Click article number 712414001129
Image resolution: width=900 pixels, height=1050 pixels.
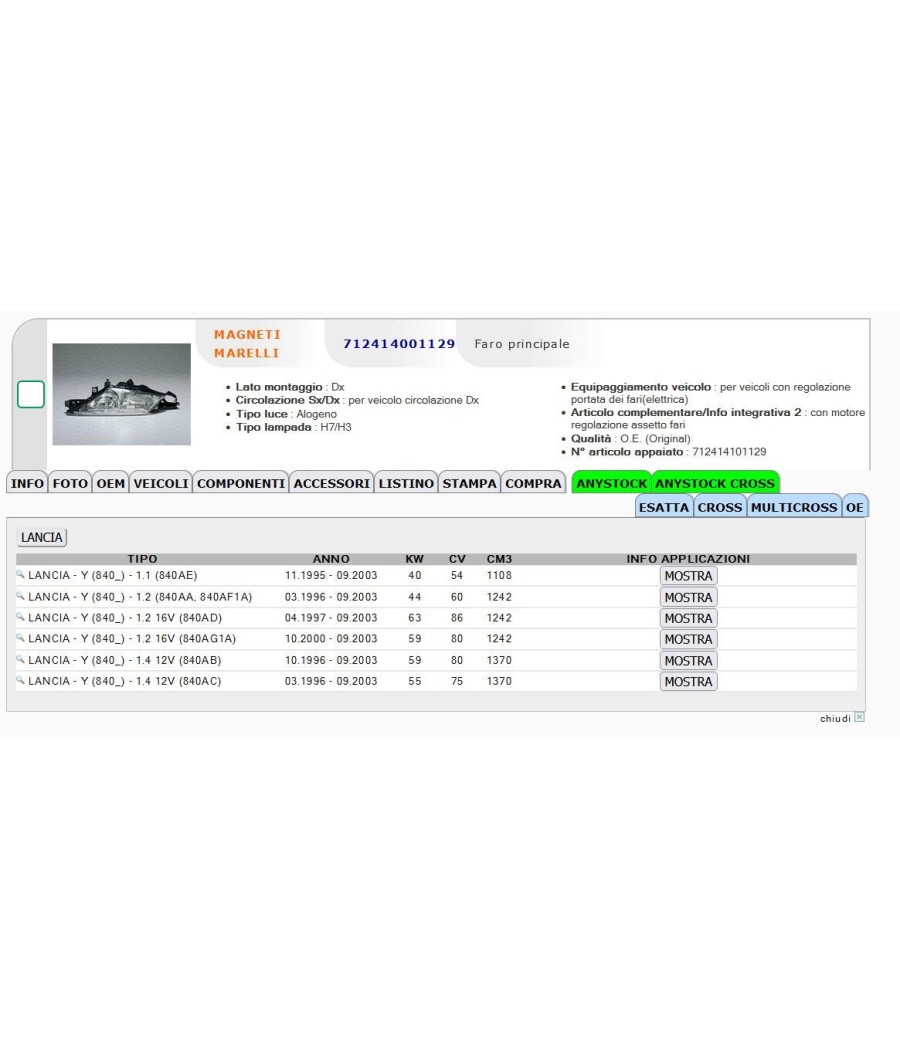(x=399, y=344)
